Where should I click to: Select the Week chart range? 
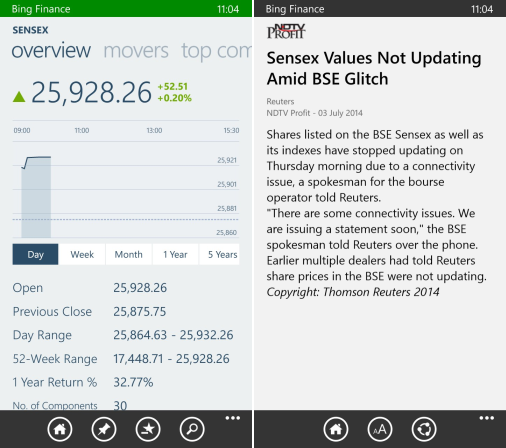(82, 254)
